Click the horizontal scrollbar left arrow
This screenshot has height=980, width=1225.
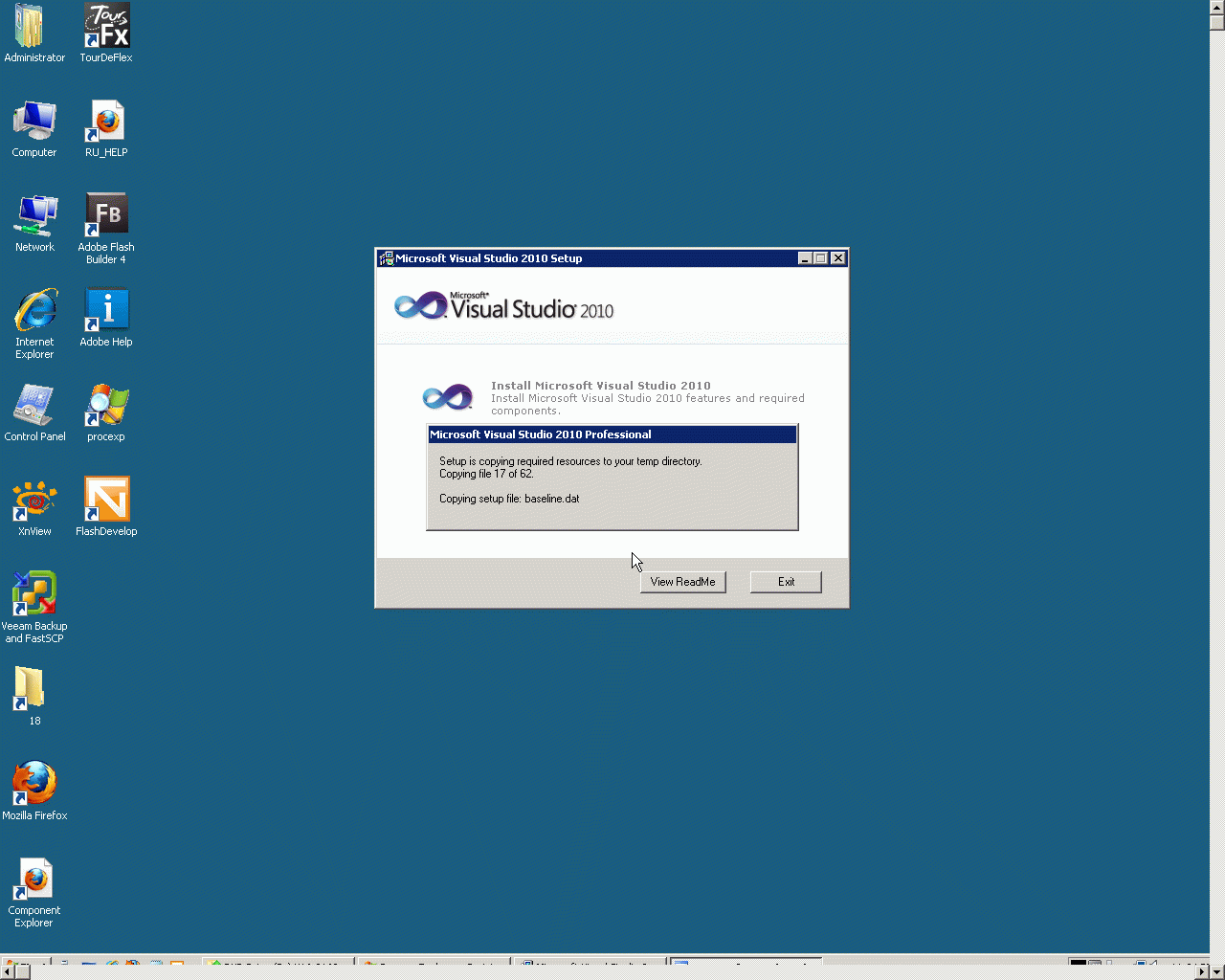point(8,972)
